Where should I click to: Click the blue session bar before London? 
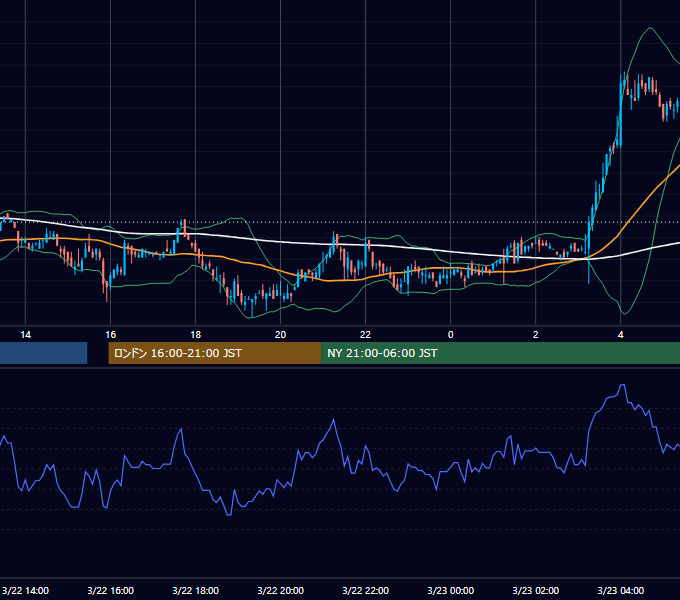coord(43,353)
